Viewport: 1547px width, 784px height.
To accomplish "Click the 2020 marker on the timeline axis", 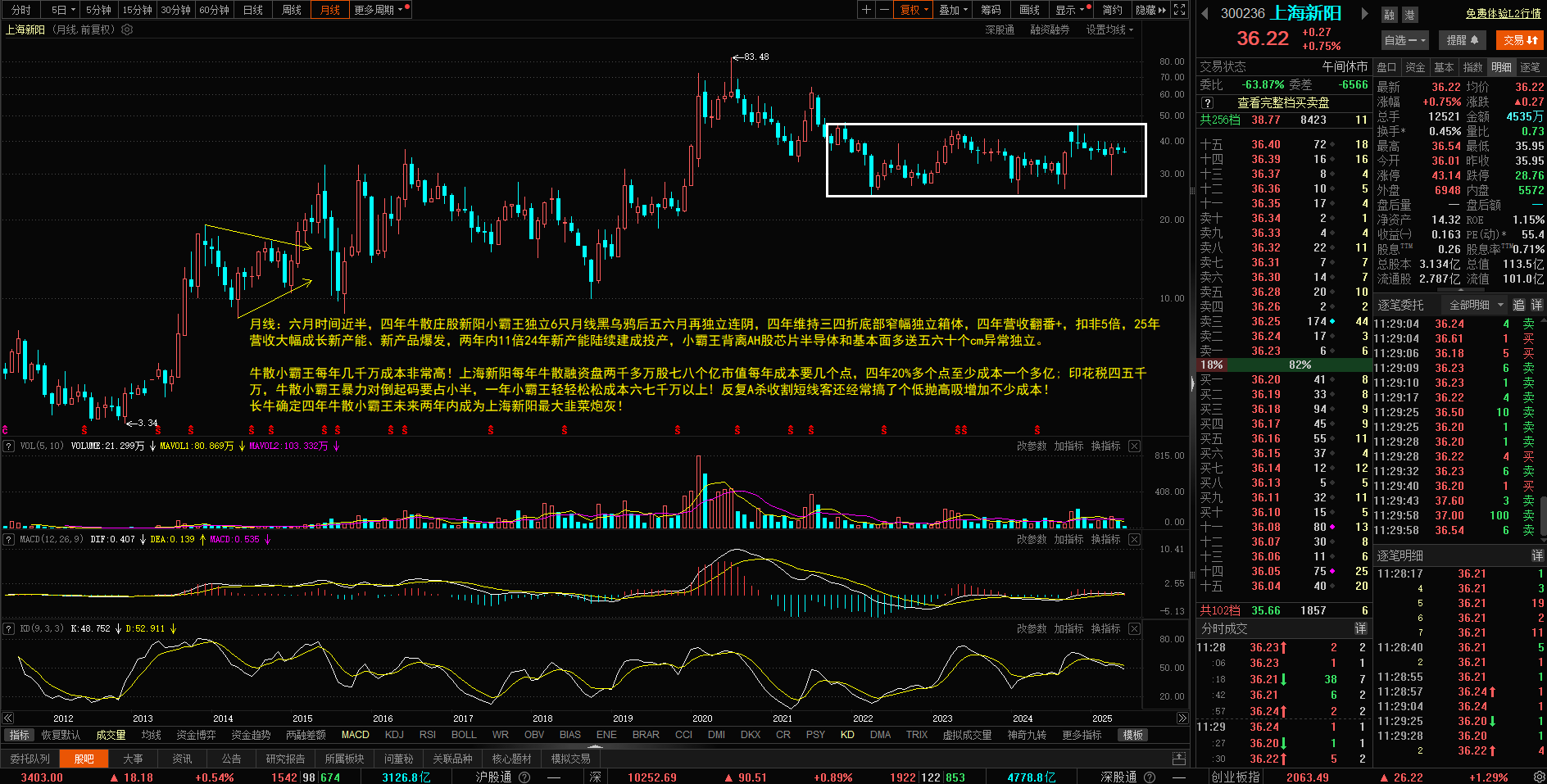I will (702, 718).
